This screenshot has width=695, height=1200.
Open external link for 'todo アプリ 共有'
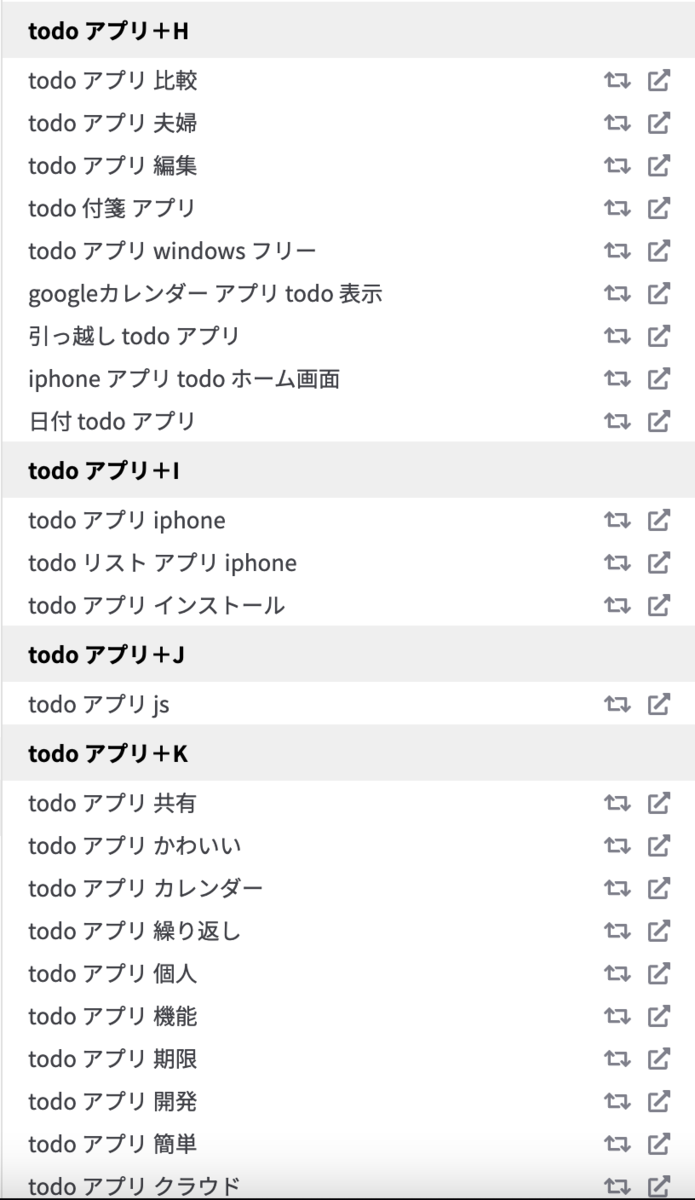[x=658, y=803]
